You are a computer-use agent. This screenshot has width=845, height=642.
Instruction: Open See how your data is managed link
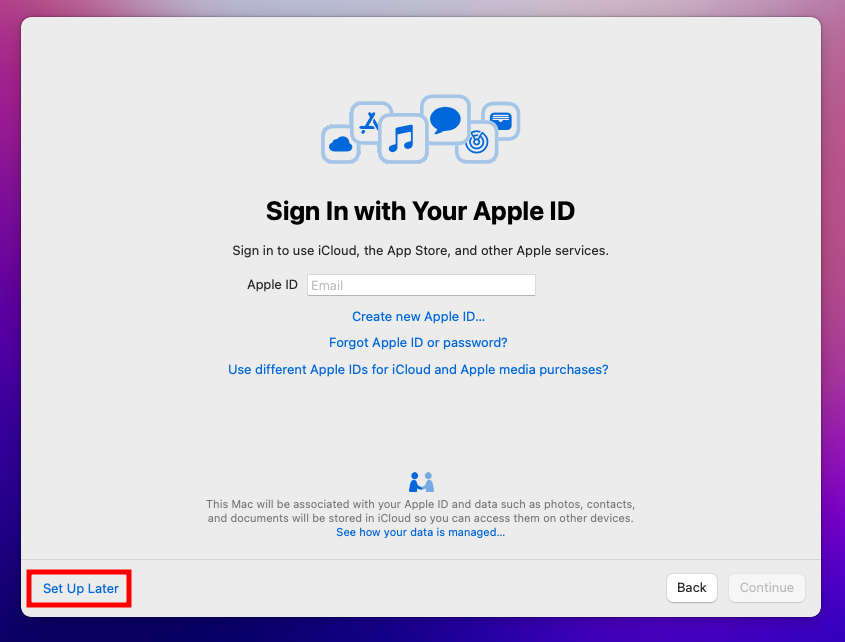coord(420,533)
